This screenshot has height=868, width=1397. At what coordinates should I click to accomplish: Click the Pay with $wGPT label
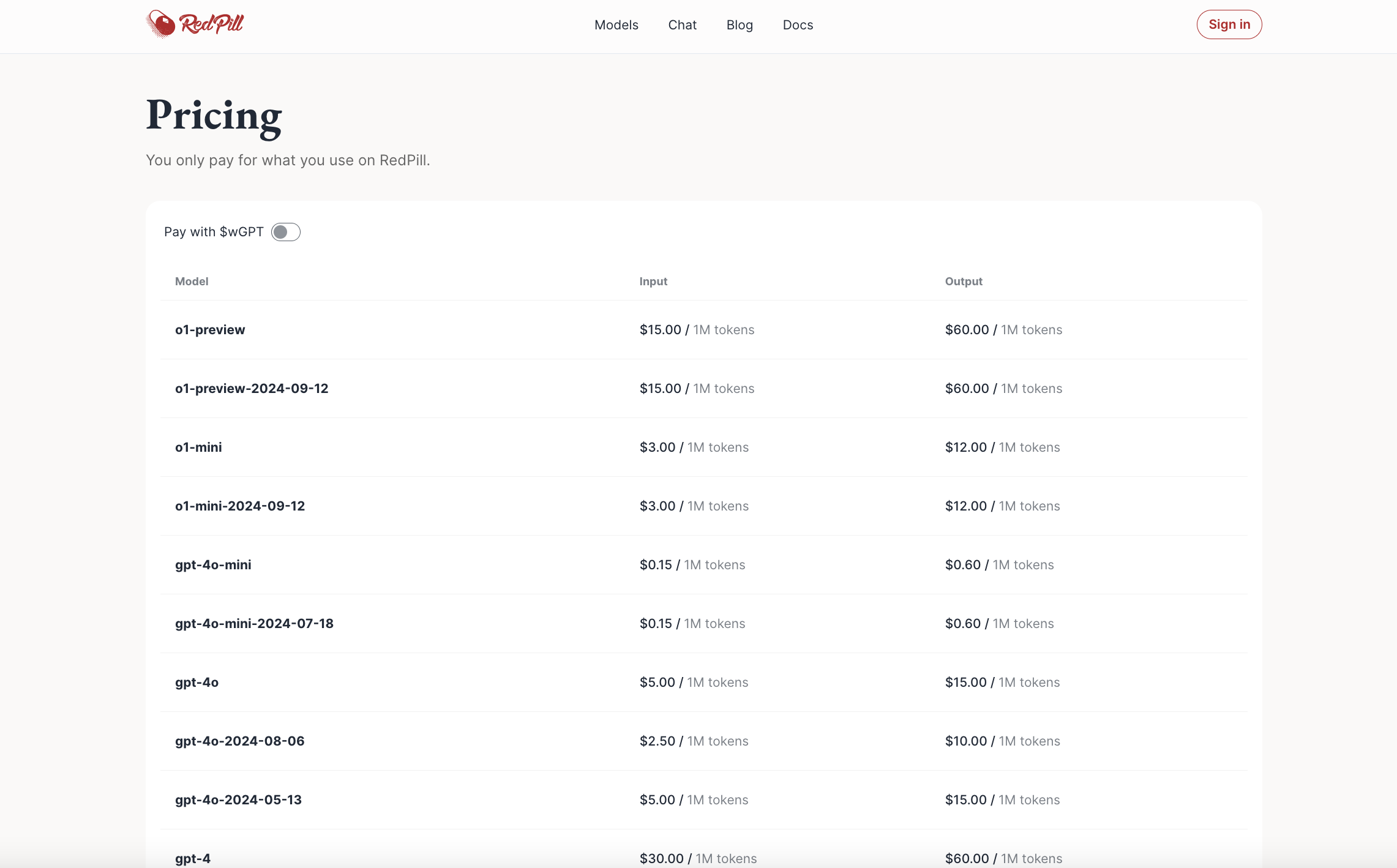click(214, 232)
